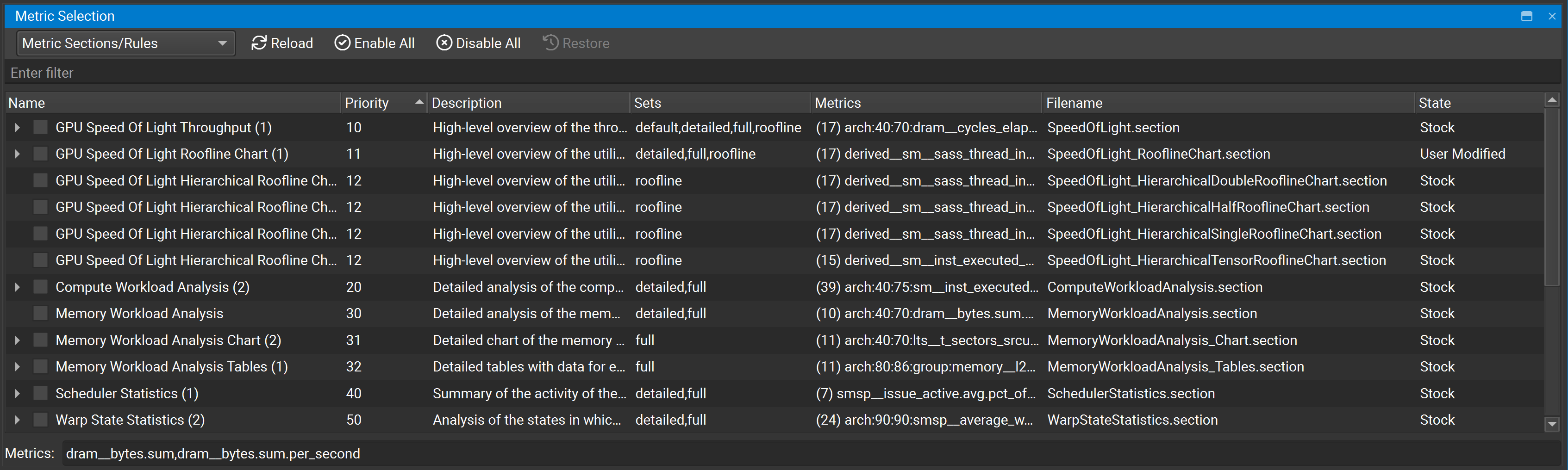The width and height of the screenshot is (1568, 470).
Task: Select MemoryWorkloadAnalysis.section filename cell
Action: 1152,313
